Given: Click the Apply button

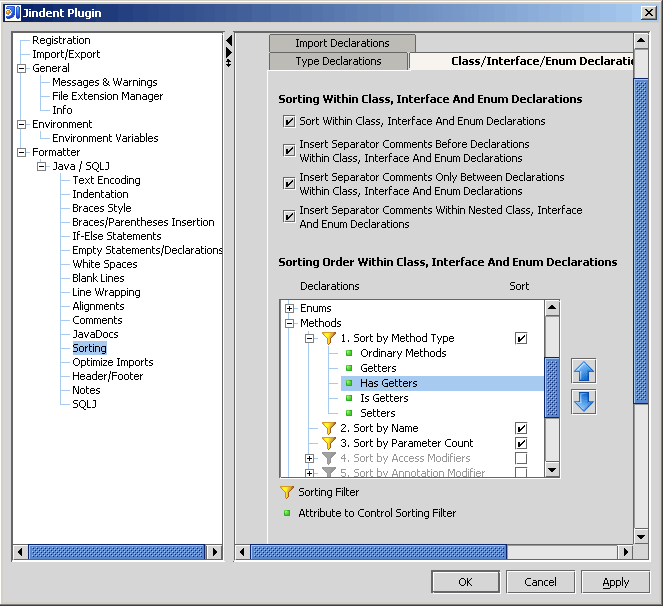Looking at the screenshot, I should [615, 582].
